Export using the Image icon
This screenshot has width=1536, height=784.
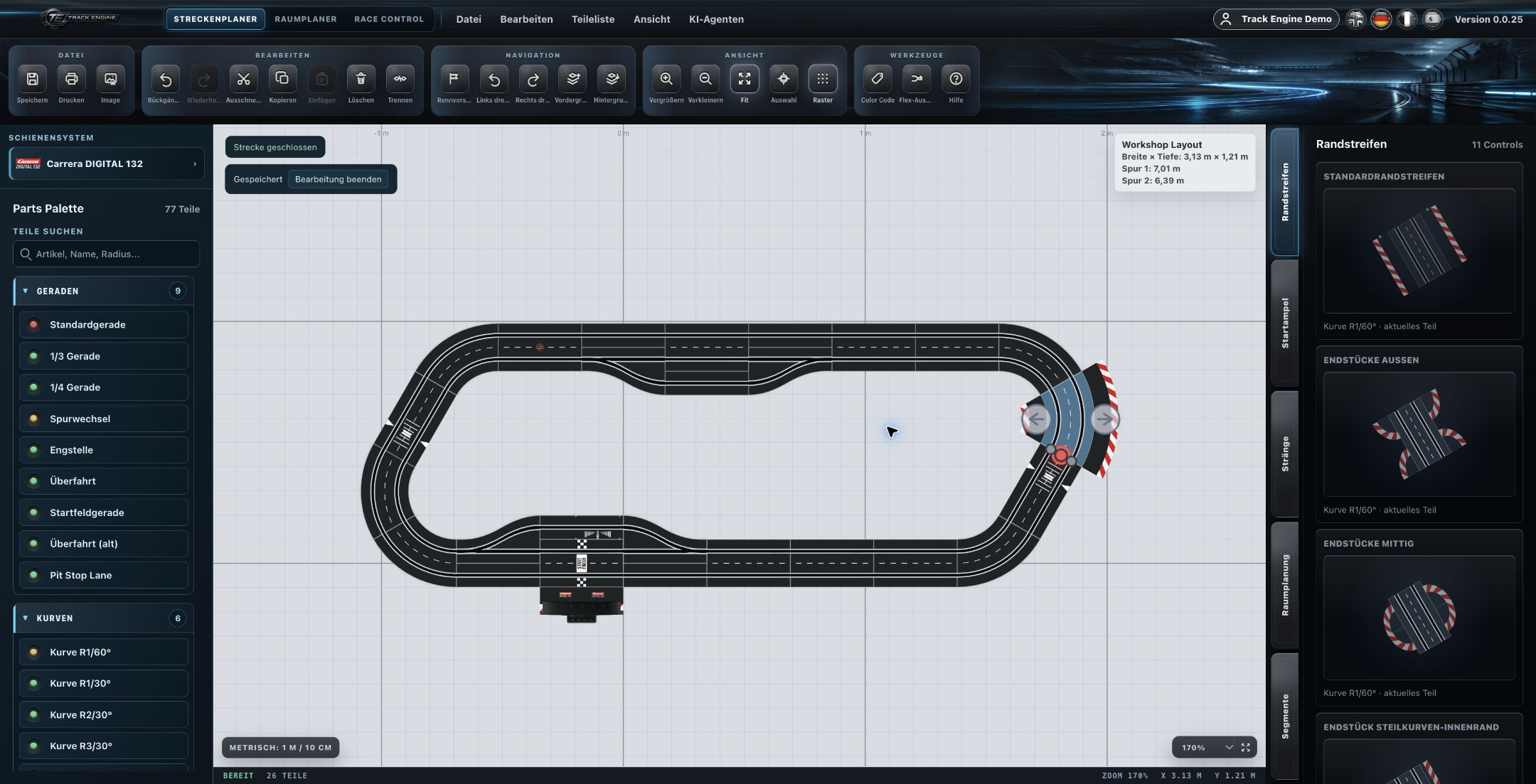coord(110,79)
